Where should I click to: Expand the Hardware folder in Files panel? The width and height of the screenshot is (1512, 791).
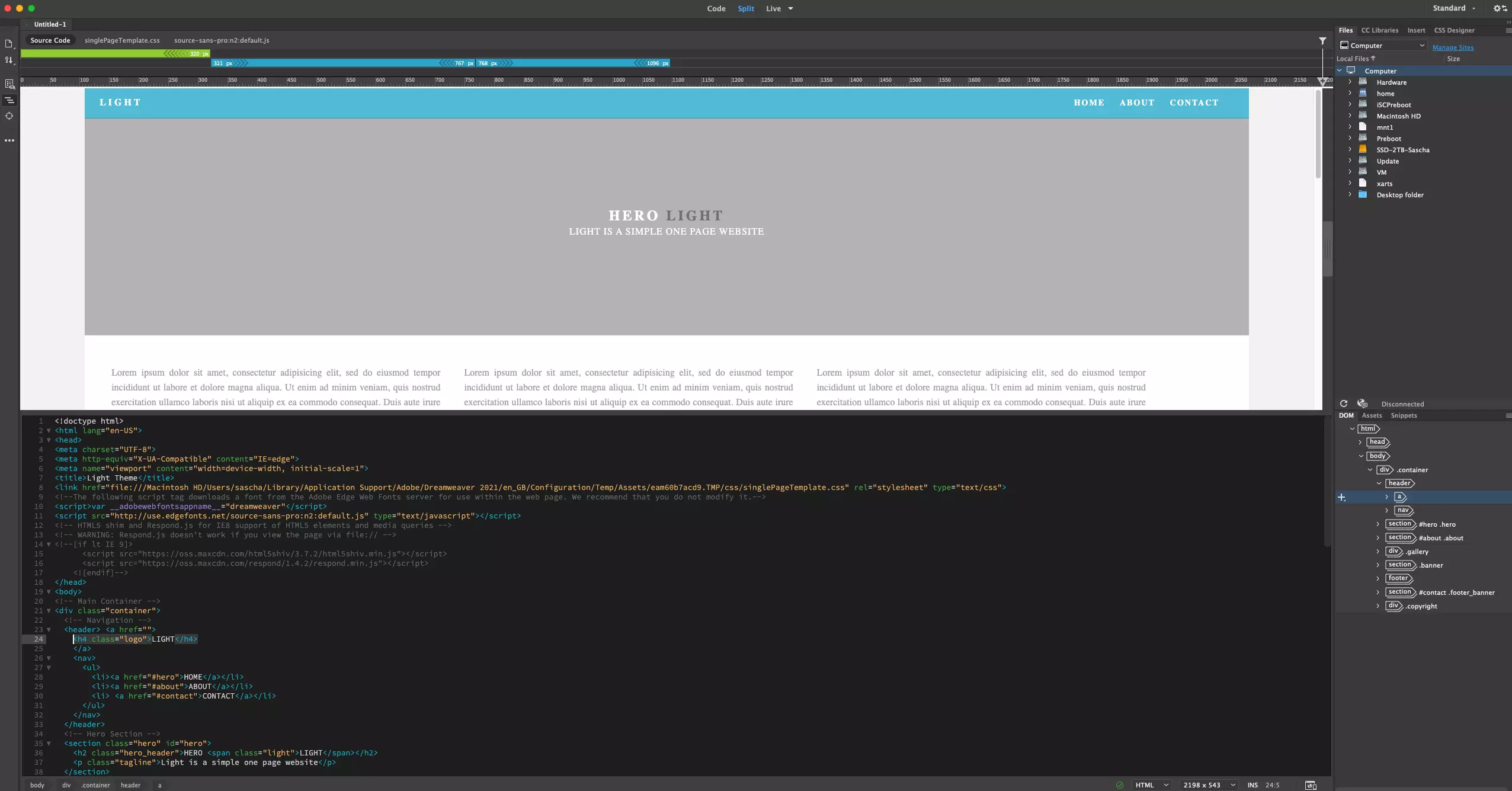(x=1350, y=82)
